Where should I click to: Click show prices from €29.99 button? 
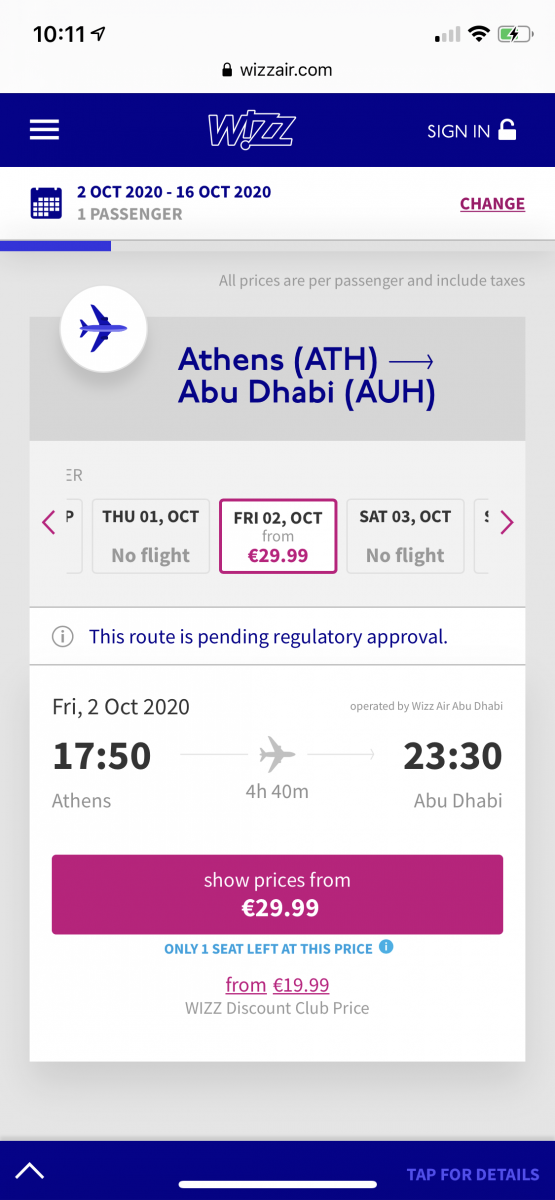(277, 894)
